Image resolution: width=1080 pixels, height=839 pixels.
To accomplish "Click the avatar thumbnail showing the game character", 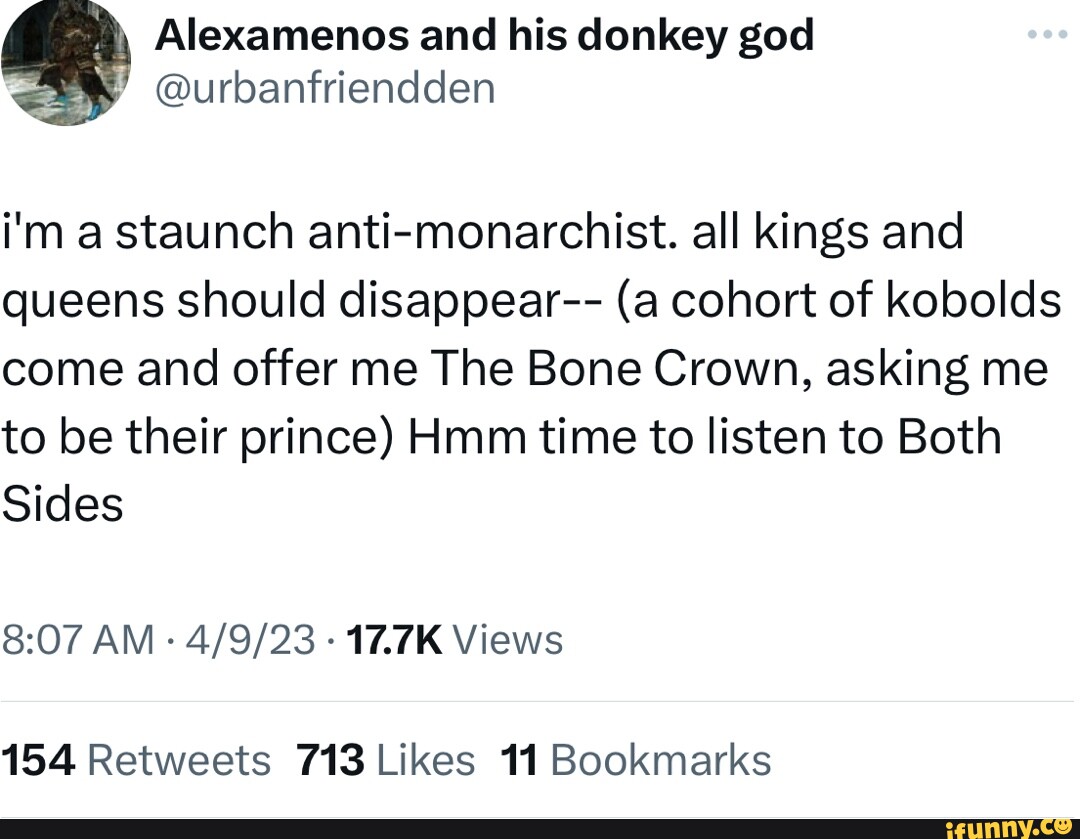I will tap(65, 62).
